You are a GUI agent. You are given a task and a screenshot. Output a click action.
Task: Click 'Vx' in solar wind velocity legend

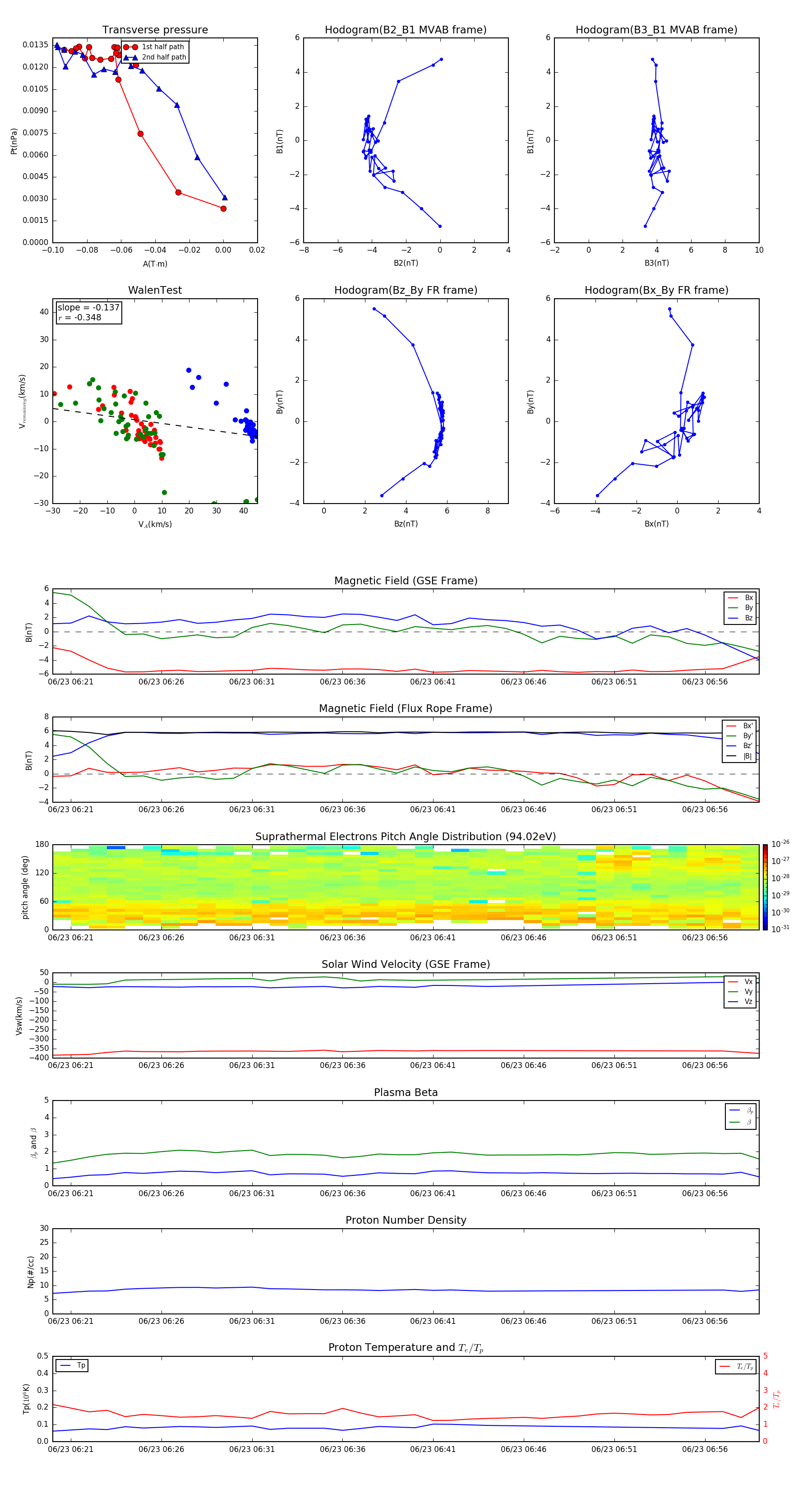click(741, 981)
